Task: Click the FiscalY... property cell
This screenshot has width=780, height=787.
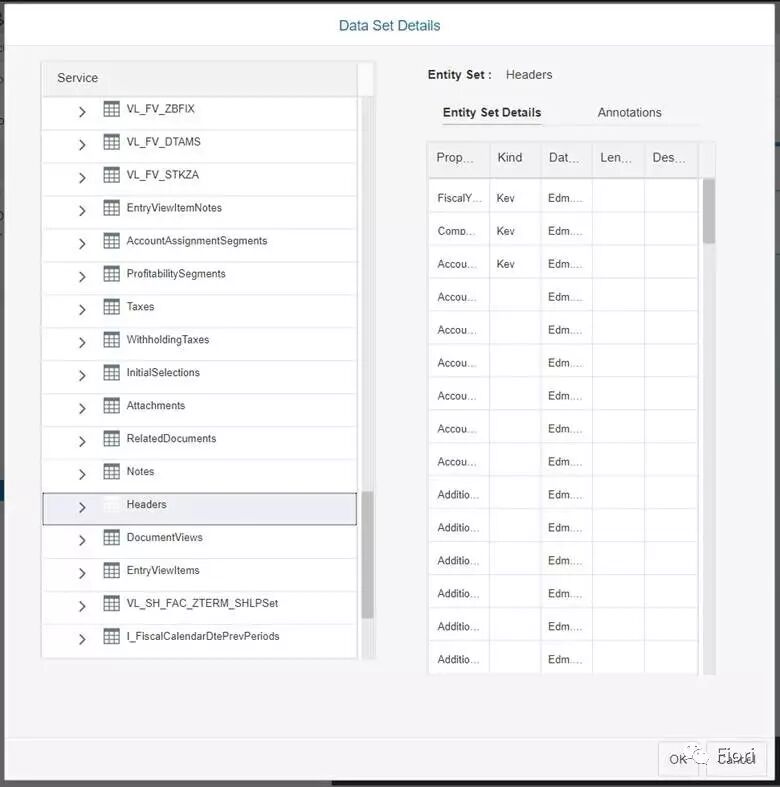Action: click(x=459, y=198)
